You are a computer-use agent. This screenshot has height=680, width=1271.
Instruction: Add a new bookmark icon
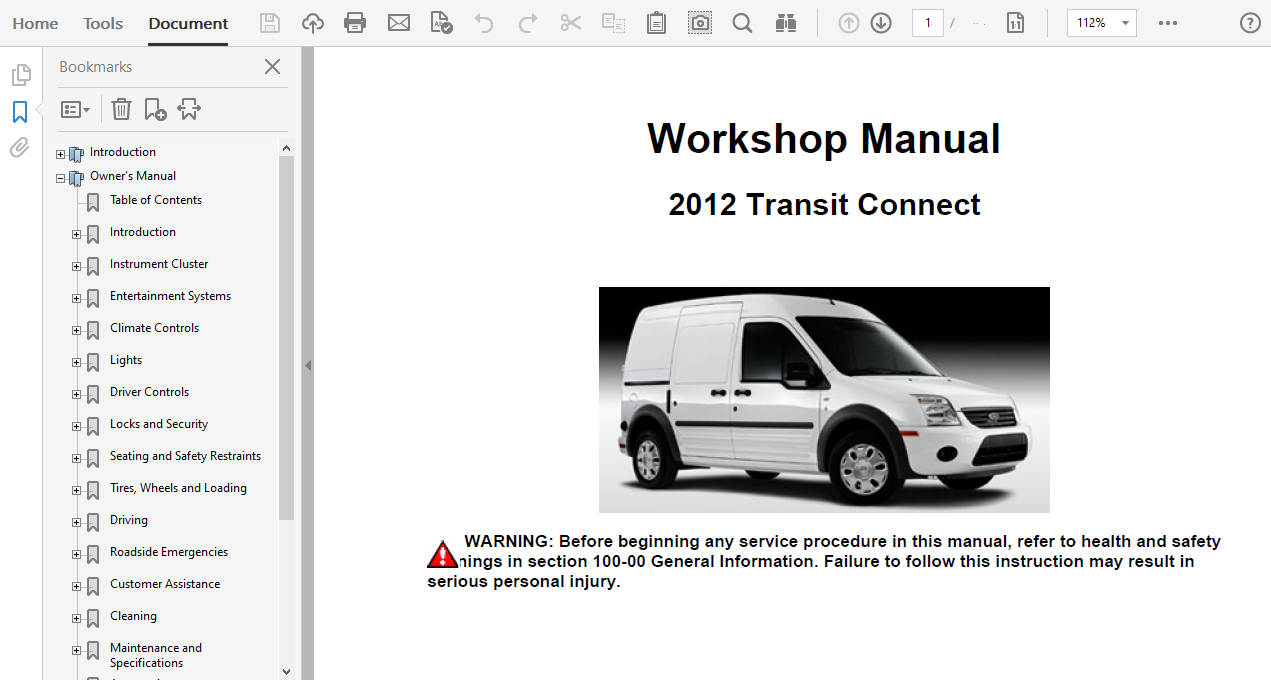[x=155, y=109]
